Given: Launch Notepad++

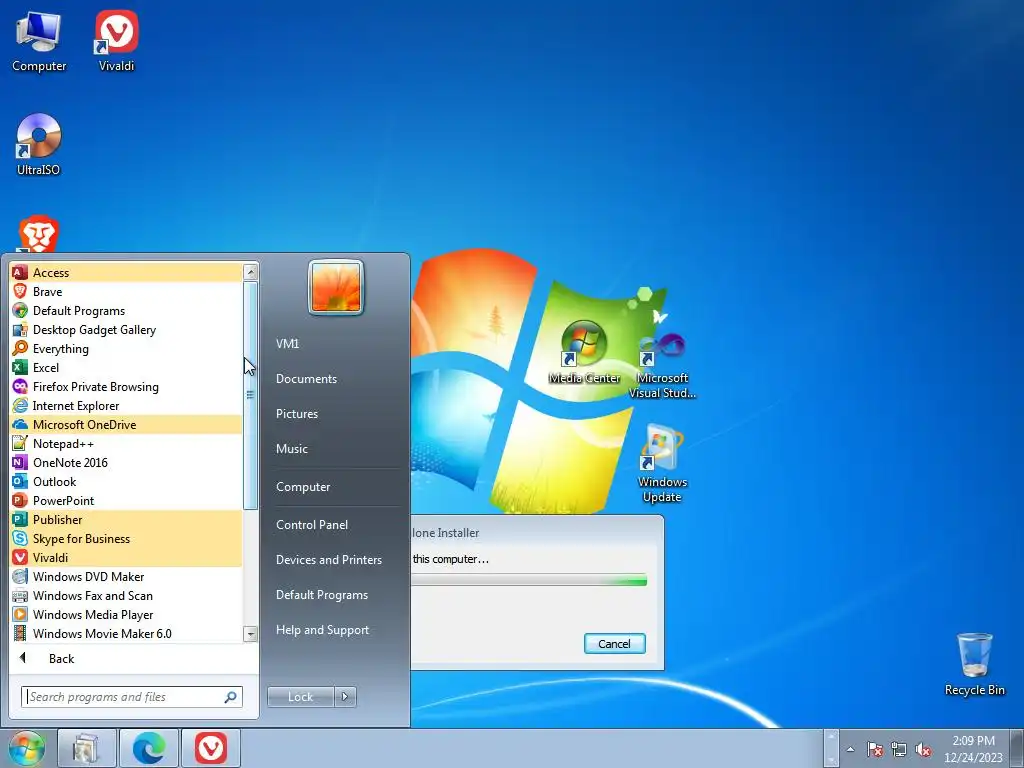Looking at the screenshot, I should pyautogui.click(x=125, y=443).
